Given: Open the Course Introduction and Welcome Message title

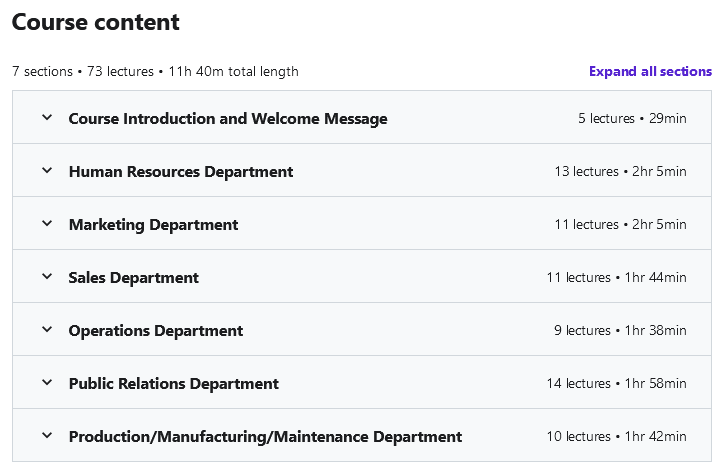Looking at the screenshot, I should pos(228,118).
